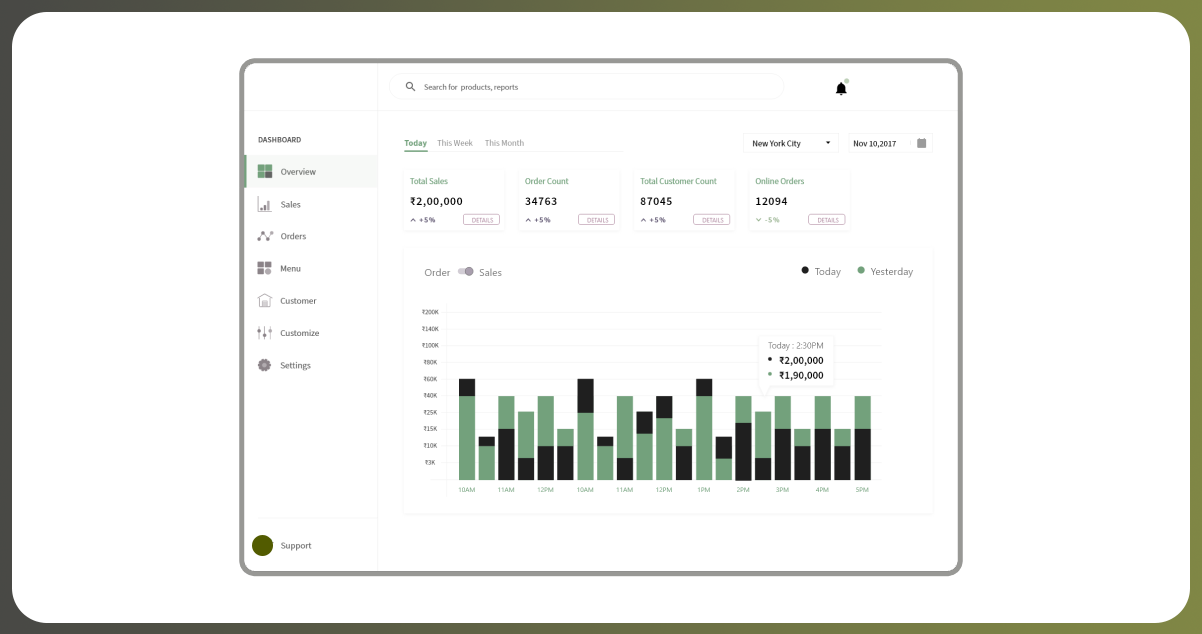This screenshot has height=634, width=1202.
Task: Open the Customize sliders icon
Action: click(x=264, y=333)
